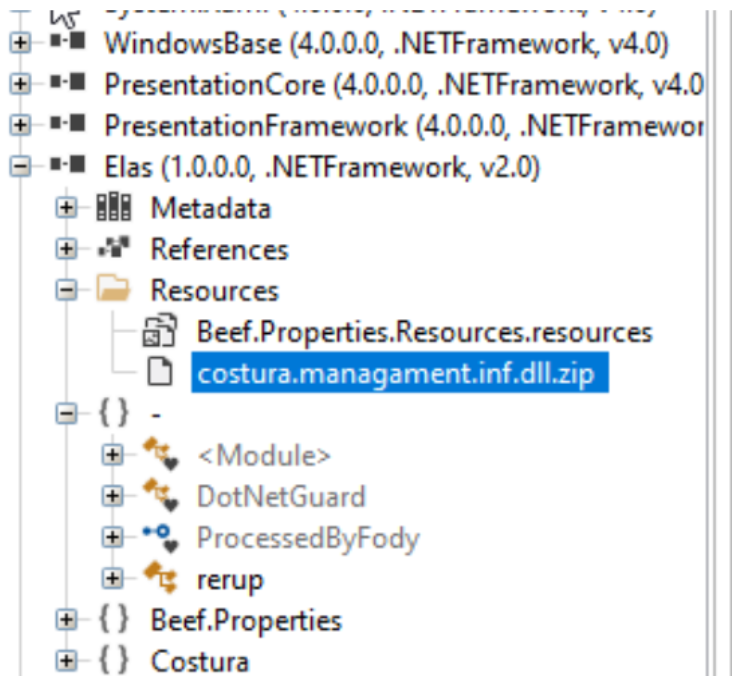
Task: Select the DotNetGuard type
Action: [280, 496]
